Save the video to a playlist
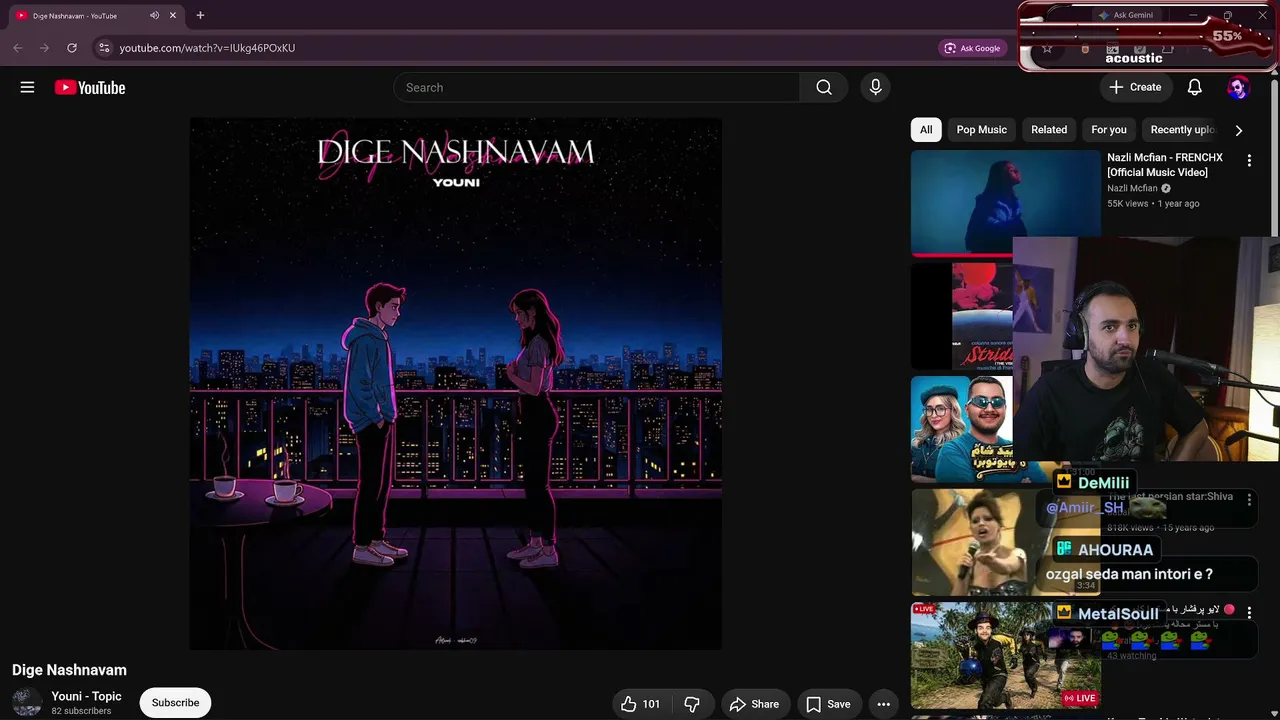1280x720 pixels. pyautogui.click(x=828, y=704)
